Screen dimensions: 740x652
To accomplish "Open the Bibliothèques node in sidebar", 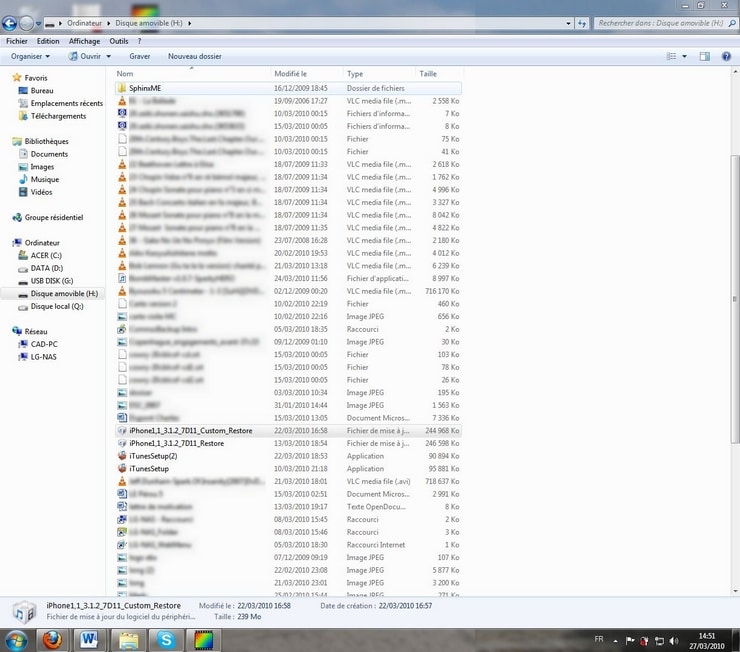I will (x=46, y=142).
